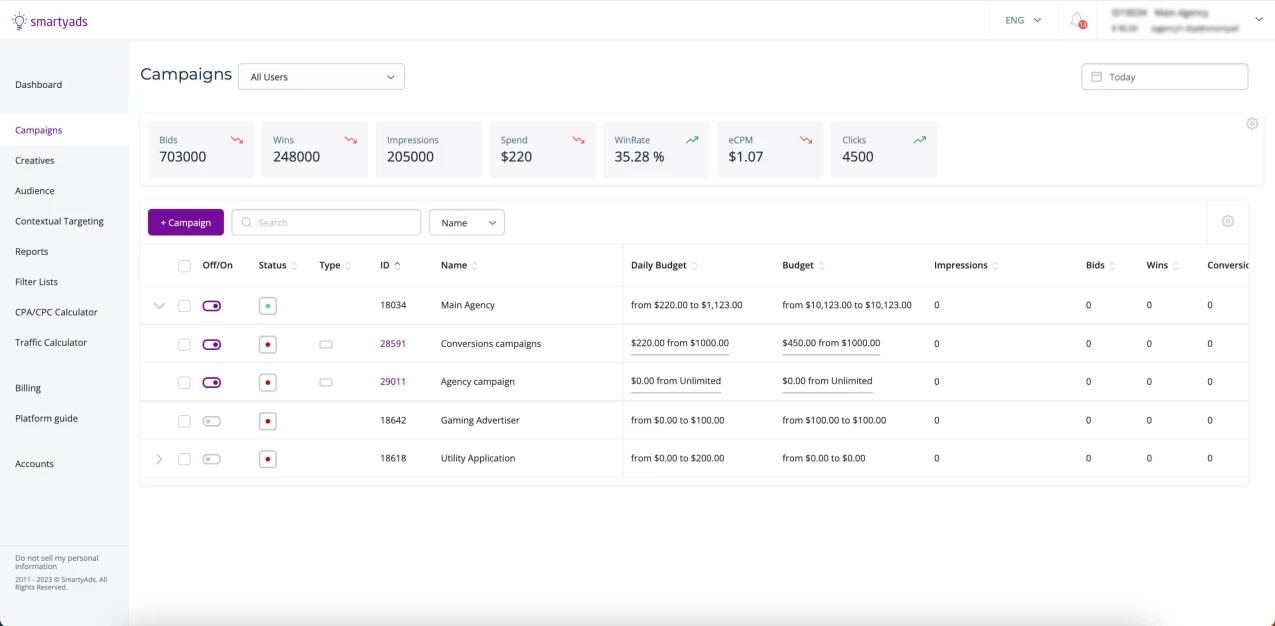
Task: Click the SmartyAds logo
Action: coord(50,21)
